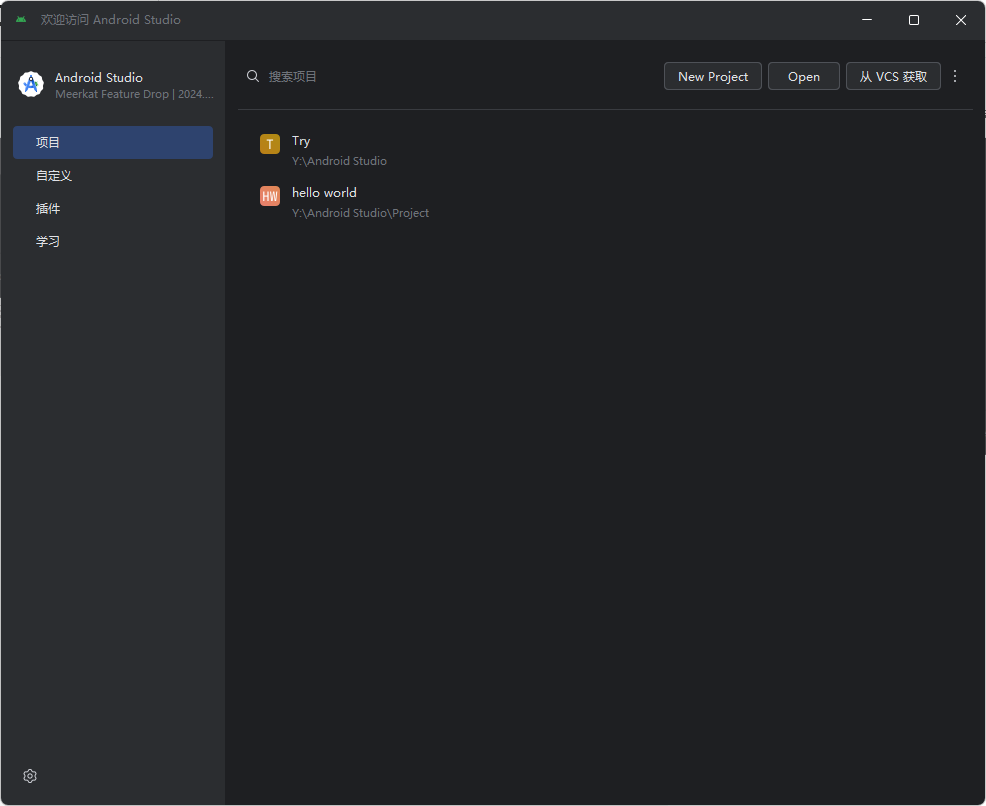Click the Android Studio name in sidebar

click(99, 77)
